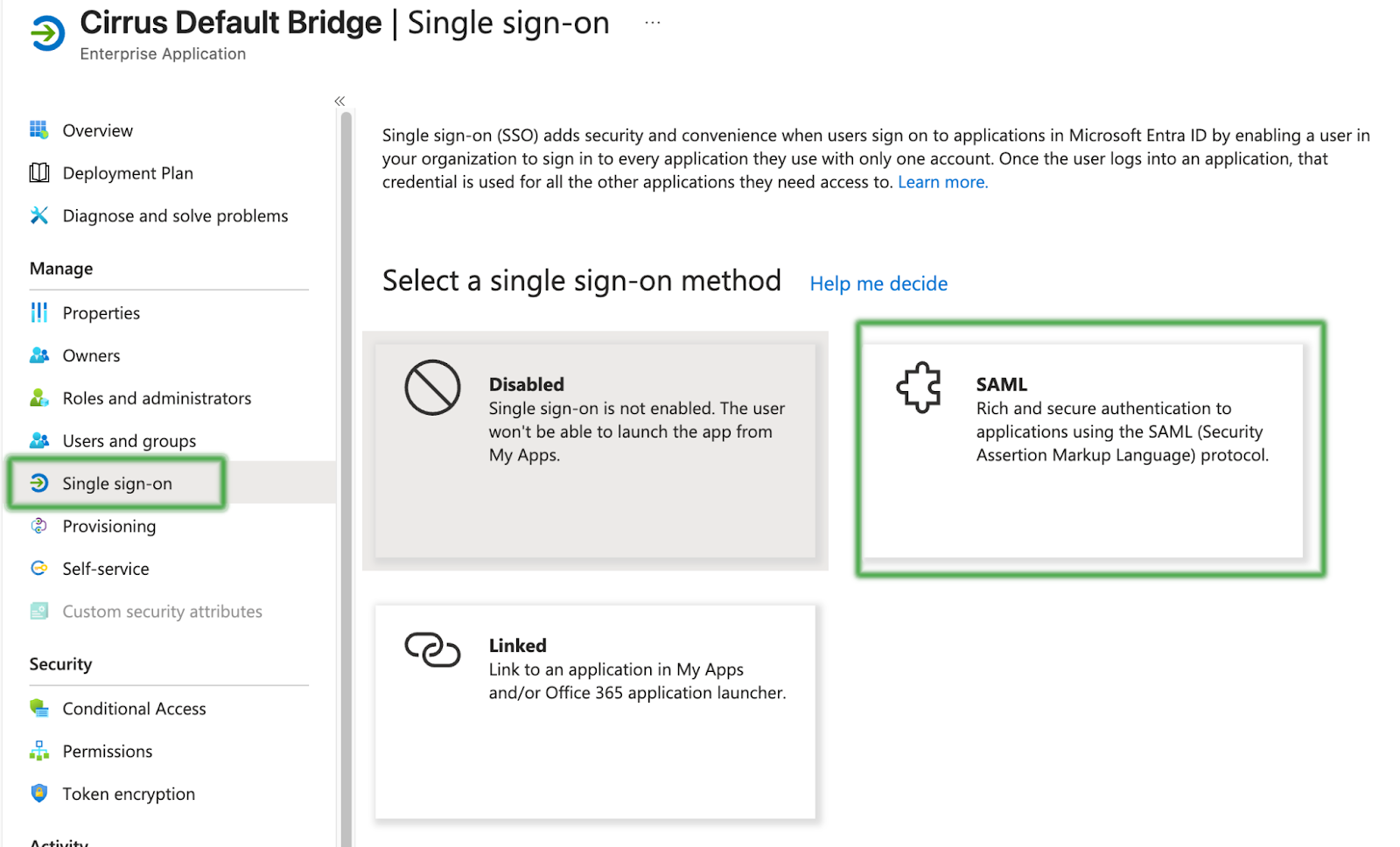Click the Properties bars icon
Viewport: 1400px width, 847px height.
point(38,313)
